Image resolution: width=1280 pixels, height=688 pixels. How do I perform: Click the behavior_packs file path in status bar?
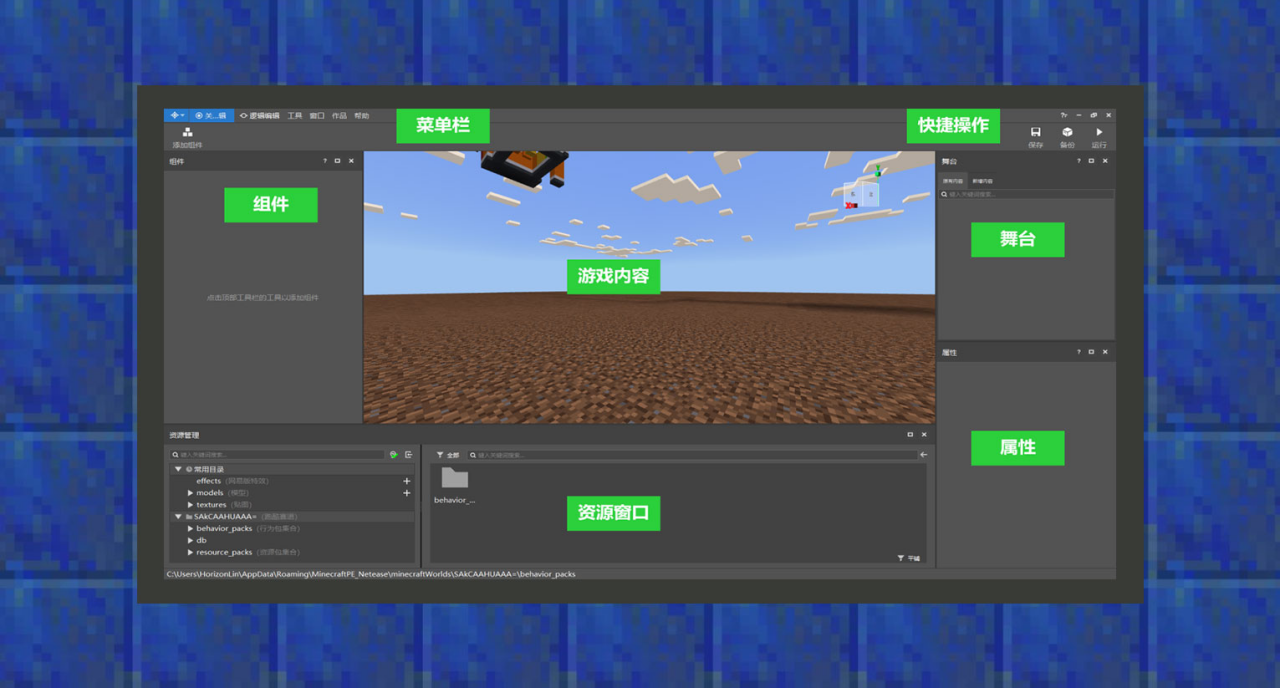point(371,574)
